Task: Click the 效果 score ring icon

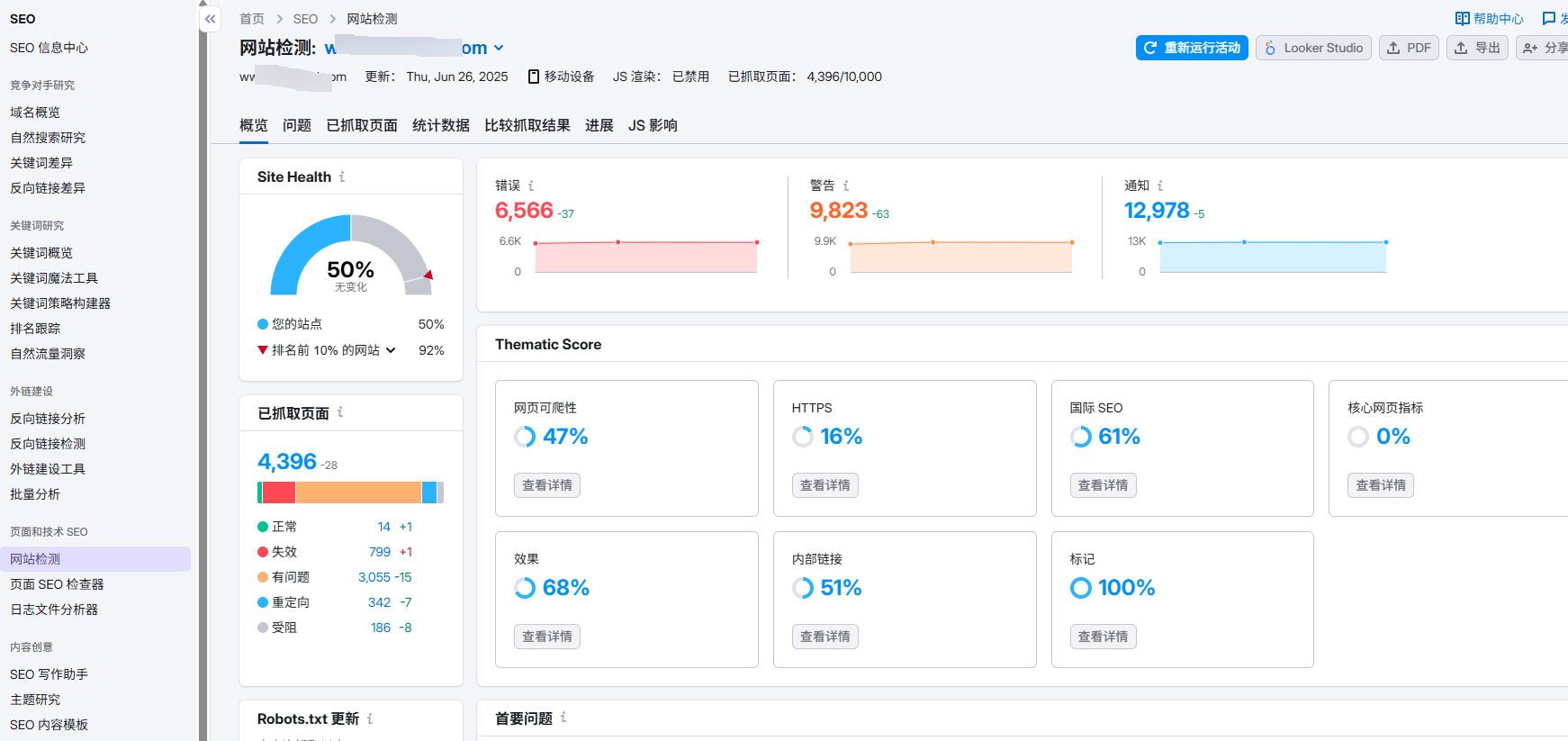Action: pos(525,588)
